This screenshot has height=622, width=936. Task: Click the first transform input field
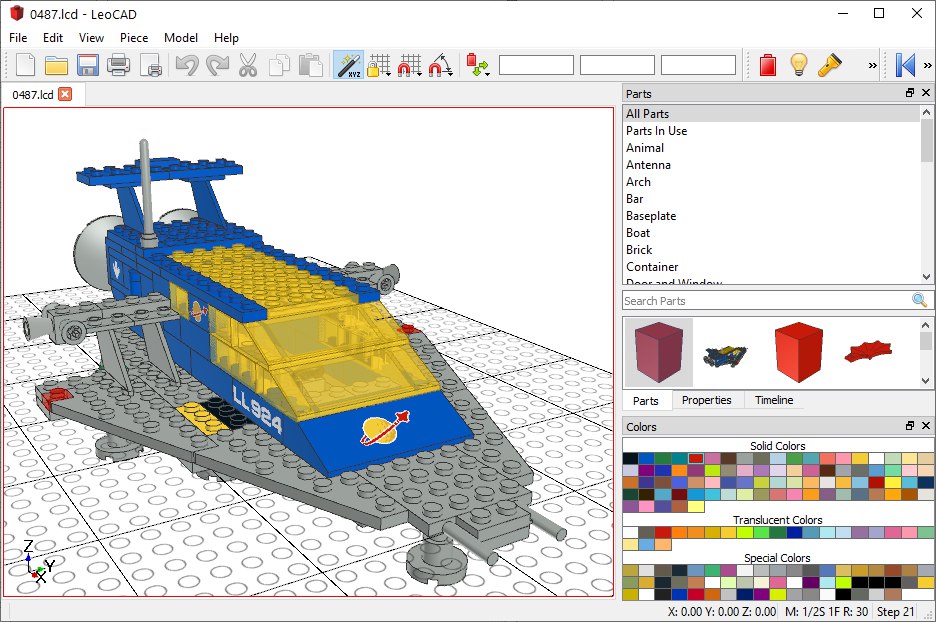tap(536, 64)
